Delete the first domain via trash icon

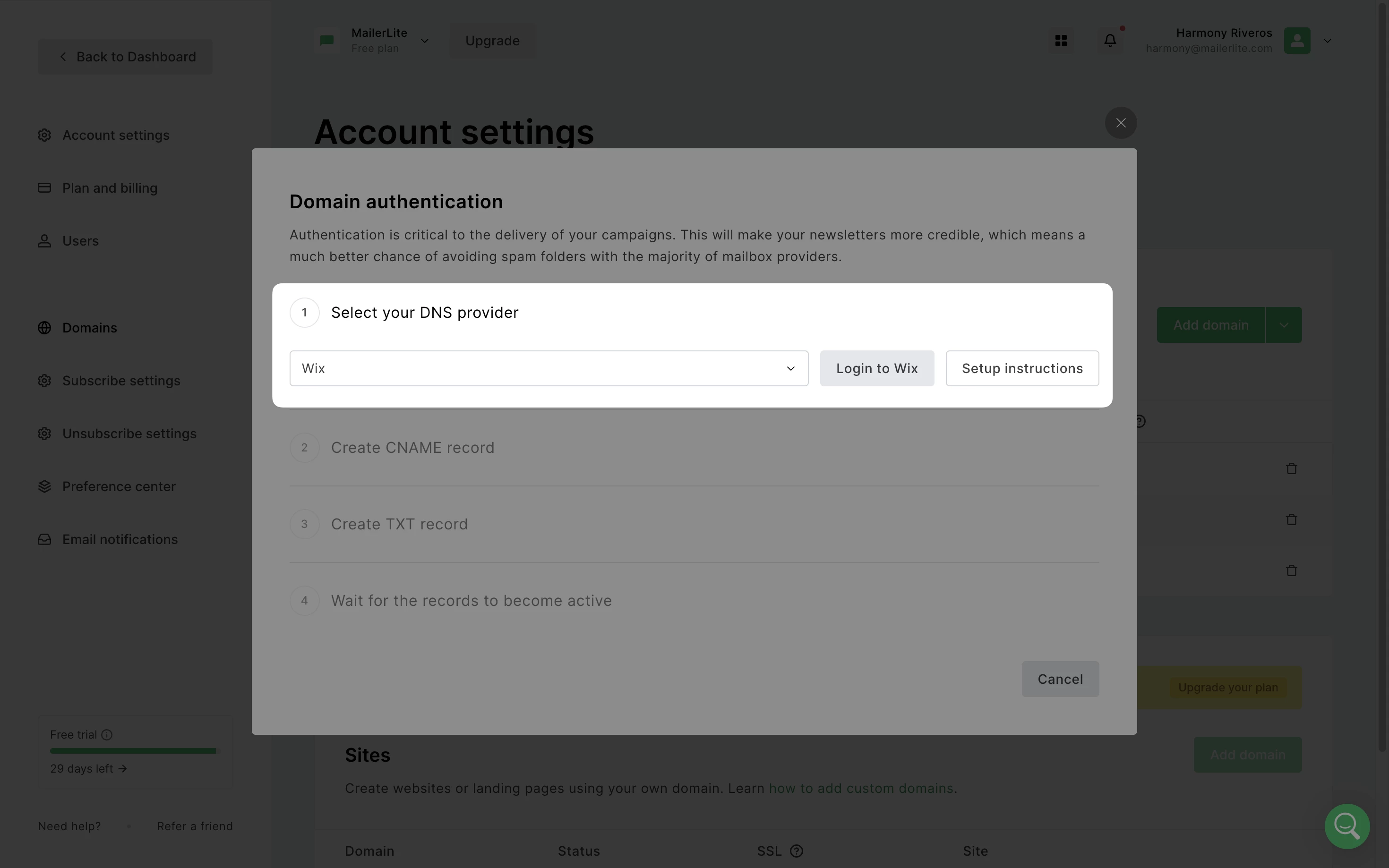[x=1291, y=469]
